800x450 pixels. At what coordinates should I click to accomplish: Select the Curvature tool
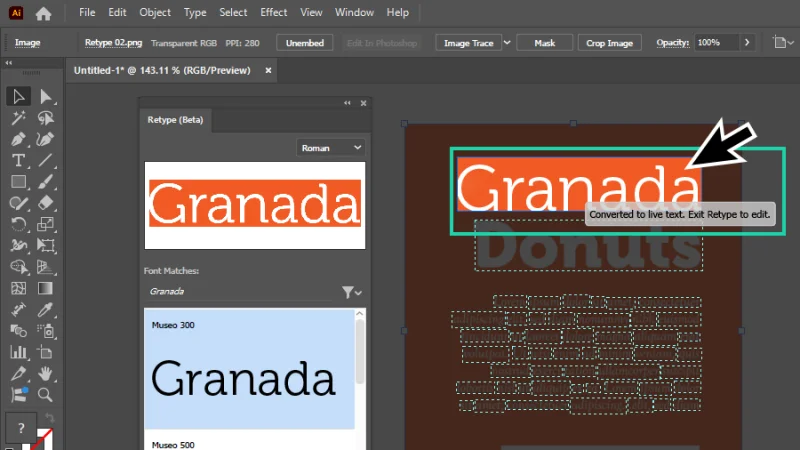click(x=45, y=139)
